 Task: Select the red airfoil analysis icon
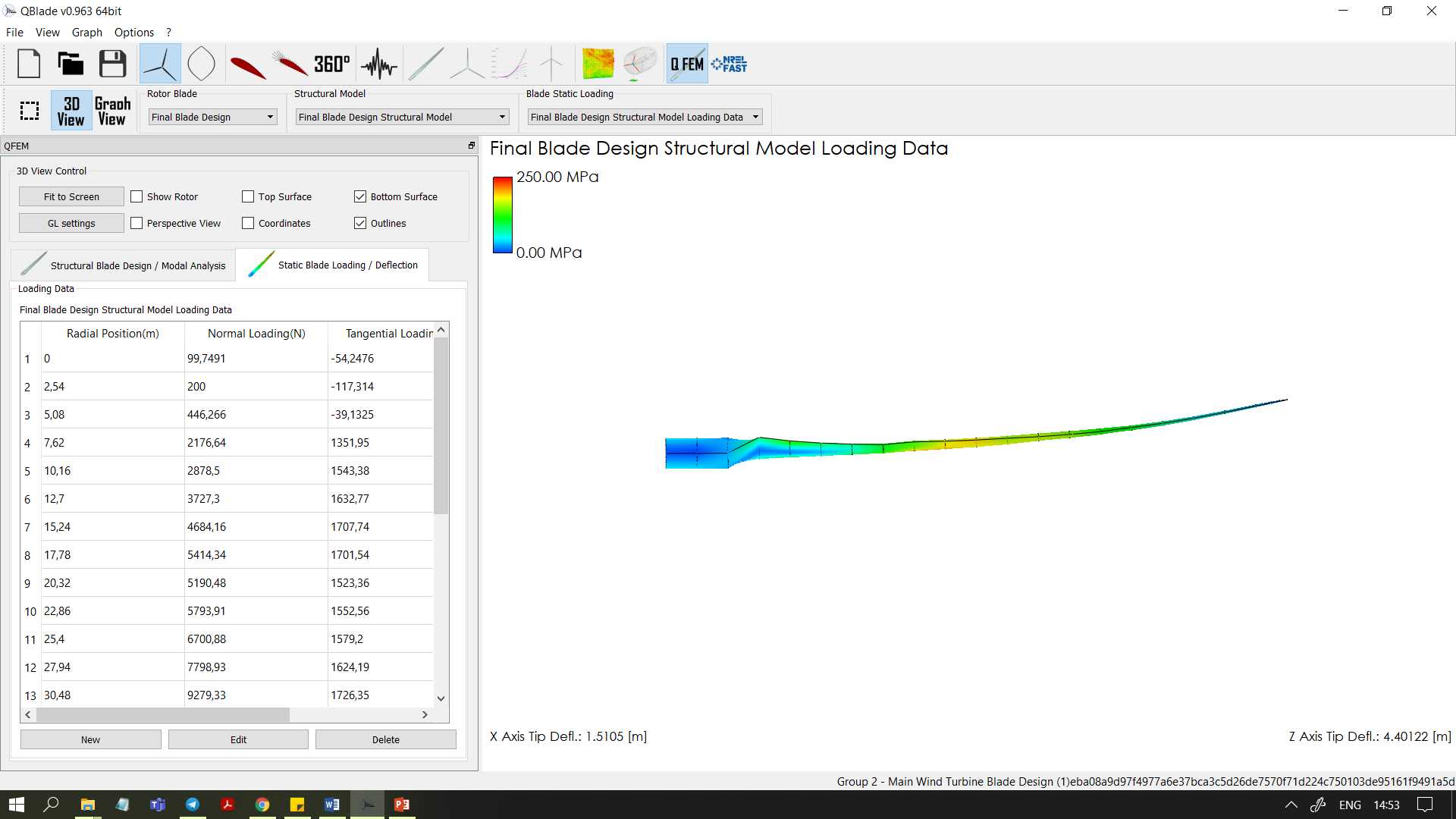(x=248, y=66)
